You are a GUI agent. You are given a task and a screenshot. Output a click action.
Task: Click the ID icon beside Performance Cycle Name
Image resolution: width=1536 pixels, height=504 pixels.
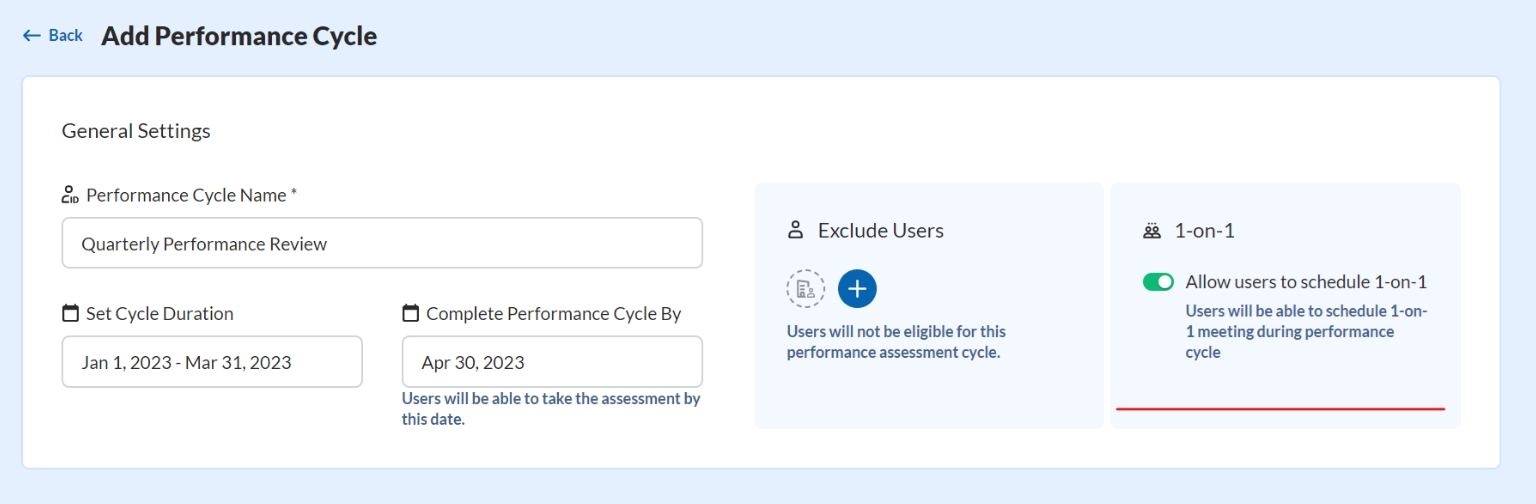pyautogui.click(x=70, y=195)
